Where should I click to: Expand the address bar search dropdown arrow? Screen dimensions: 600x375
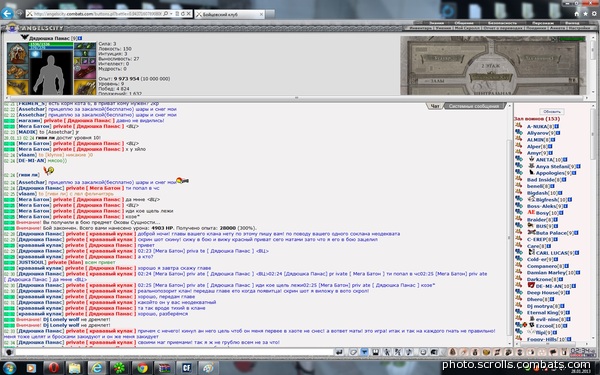pyautogui.click(x=171, y=14)
